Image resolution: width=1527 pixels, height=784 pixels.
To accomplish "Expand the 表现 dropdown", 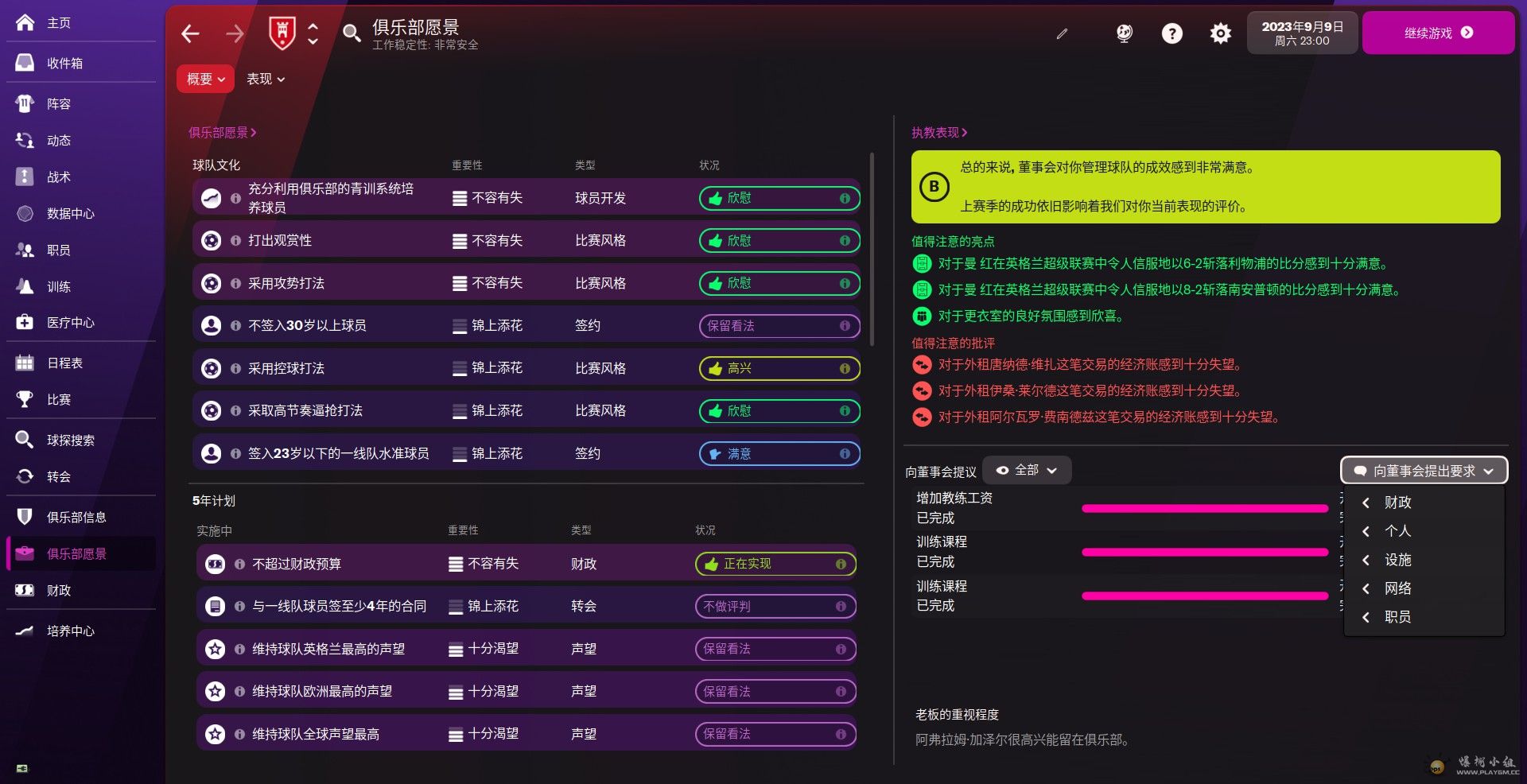I will pos(265,79).
